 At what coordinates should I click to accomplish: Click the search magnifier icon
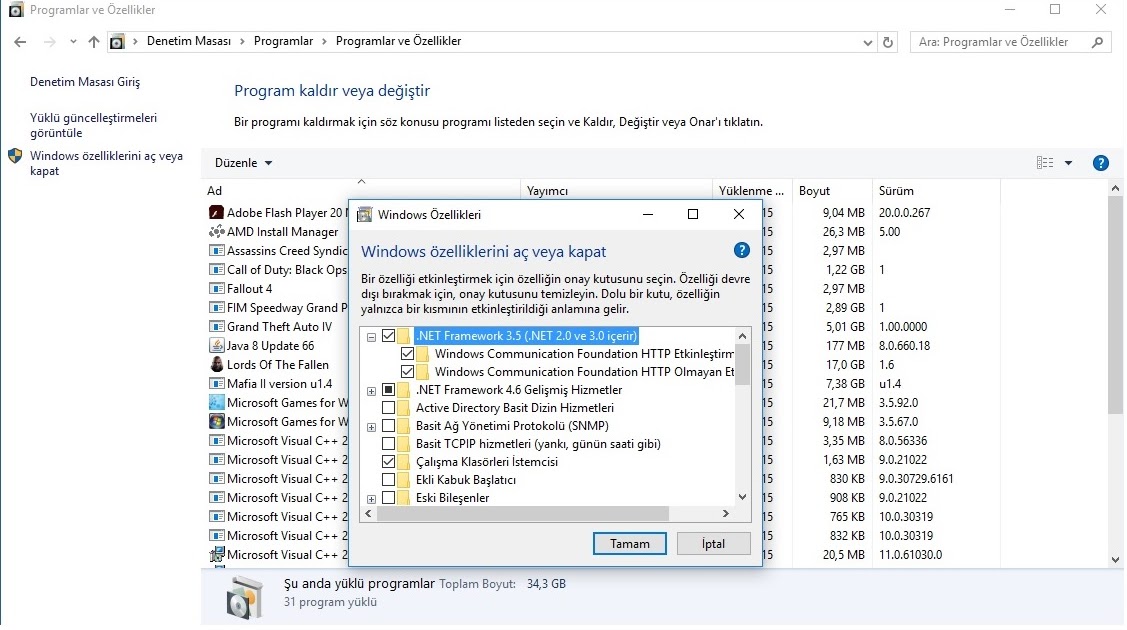(x=1098, y=42)
